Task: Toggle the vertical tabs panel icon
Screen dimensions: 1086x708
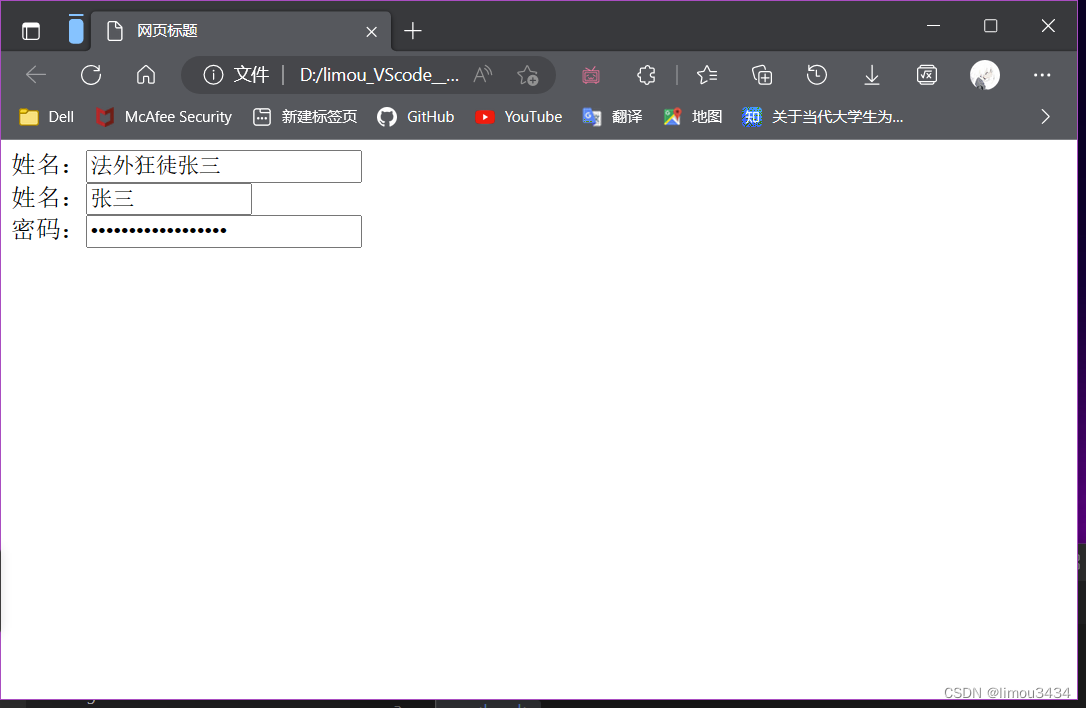Action: coord(31,31)
